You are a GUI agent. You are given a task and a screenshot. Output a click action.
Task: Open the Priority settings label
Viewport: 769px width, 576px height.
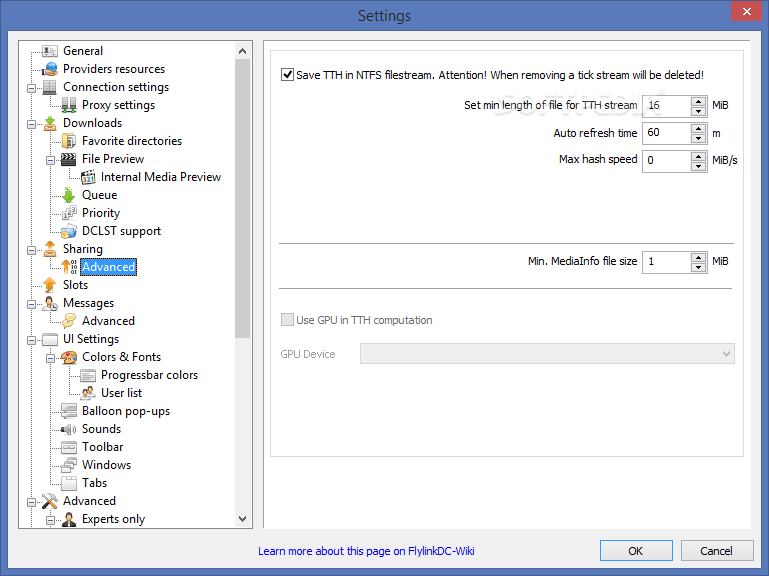101,213
